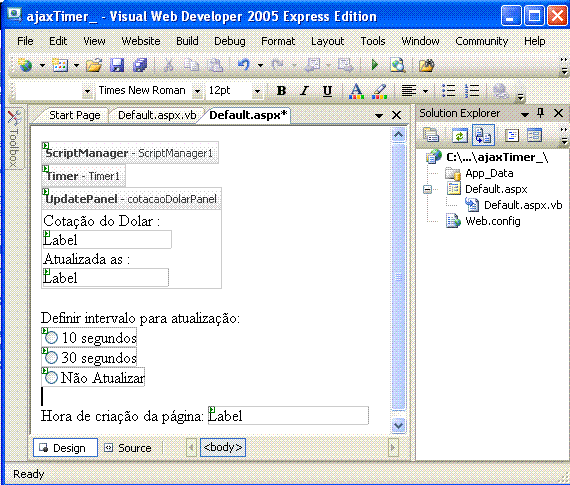Apply italic formatting

click(x=304, y=91)
